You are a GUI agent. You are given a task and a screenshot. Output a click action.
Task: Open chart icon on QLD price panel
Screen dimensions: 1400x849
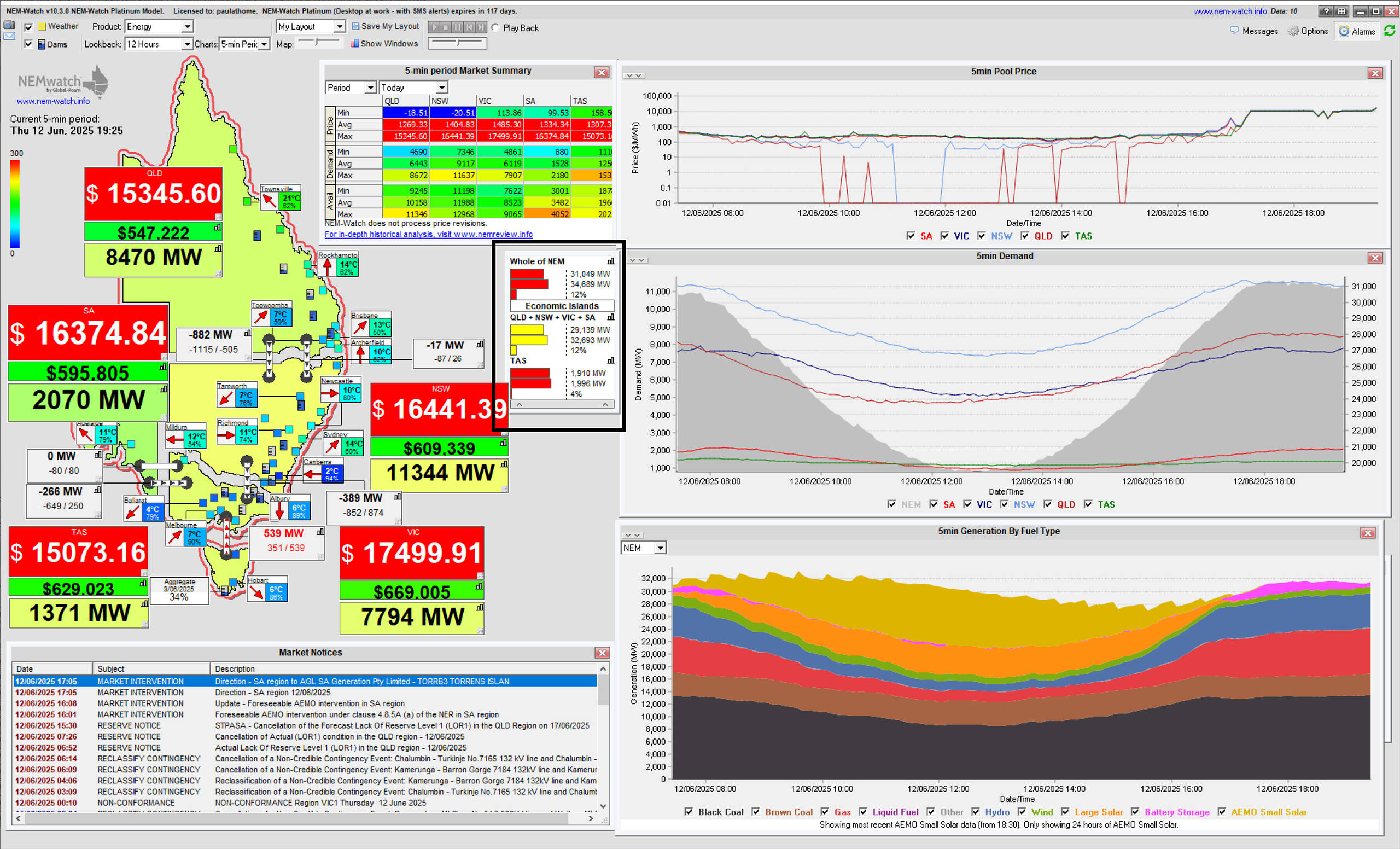[218, 228]
